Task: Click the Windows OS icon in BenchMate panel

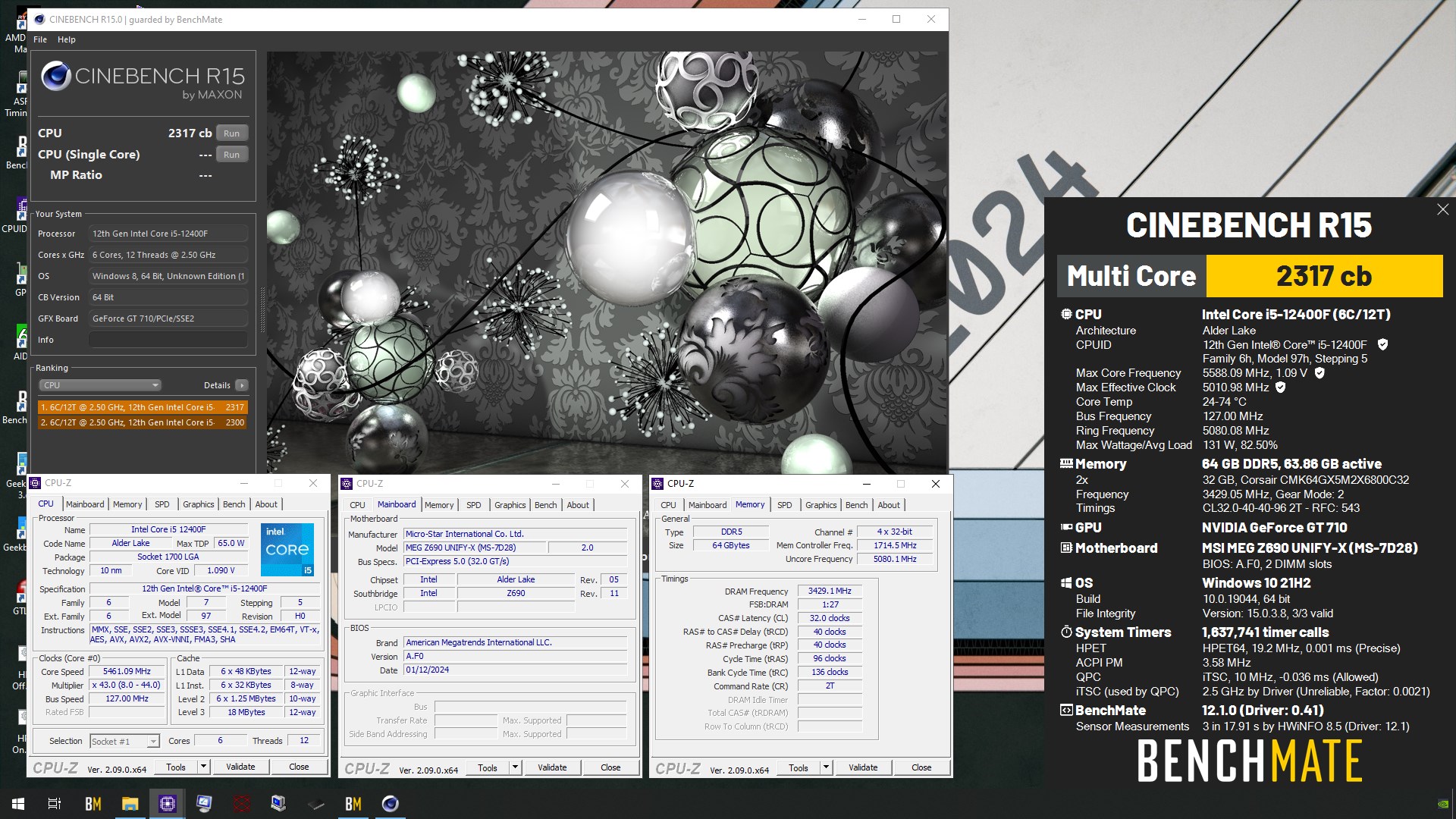Action: [1066, 582]
